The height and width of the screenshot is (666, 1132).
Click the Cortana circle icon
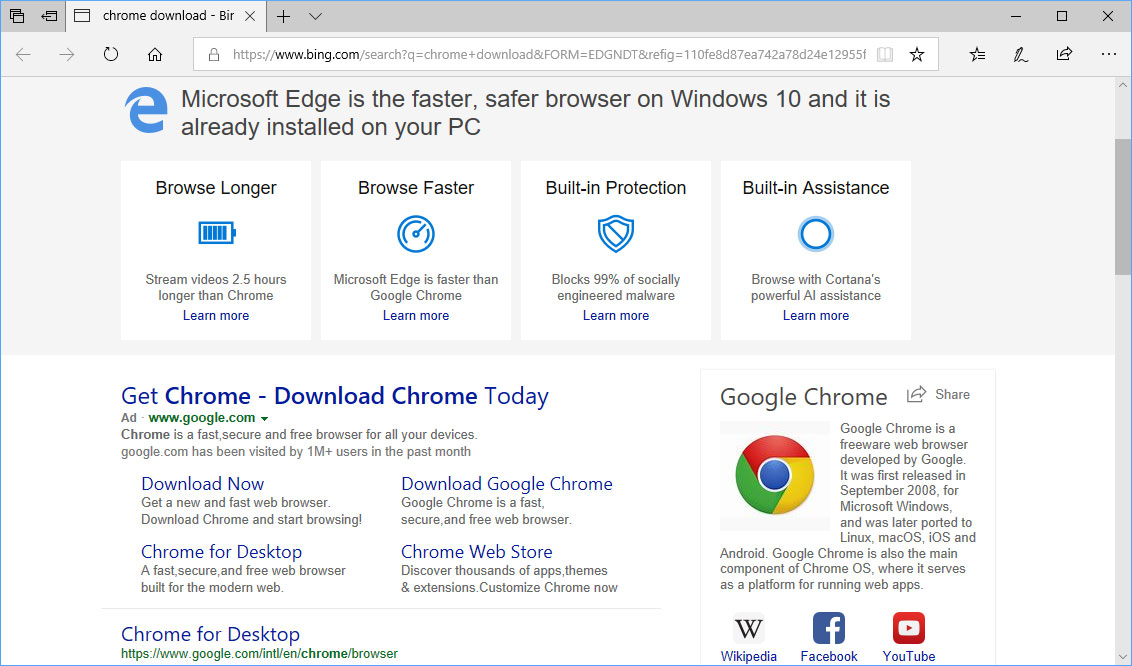click(x=816, y=234)
